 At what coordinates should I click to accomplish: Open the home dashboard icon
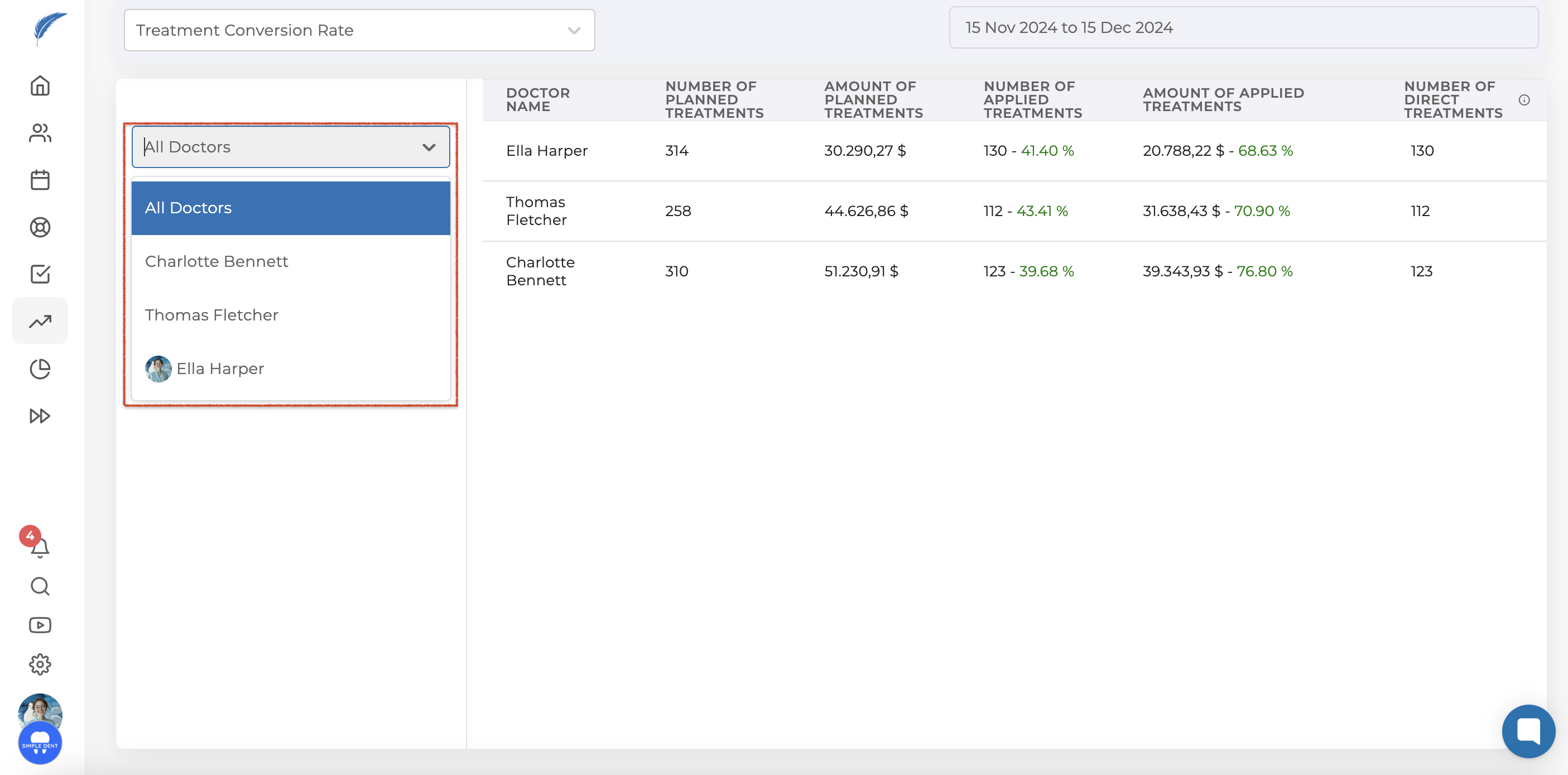40,86
